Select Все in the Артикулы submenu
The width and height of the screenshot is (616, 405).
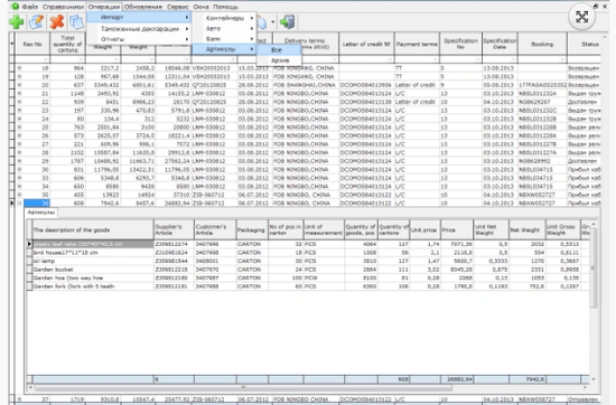(276, 48)
